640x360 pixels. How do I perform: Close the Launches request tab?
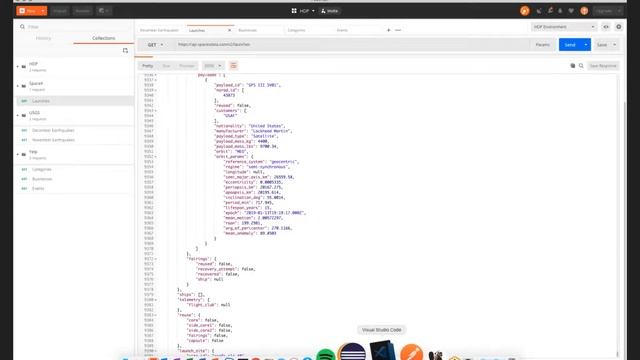coord(229,30)
